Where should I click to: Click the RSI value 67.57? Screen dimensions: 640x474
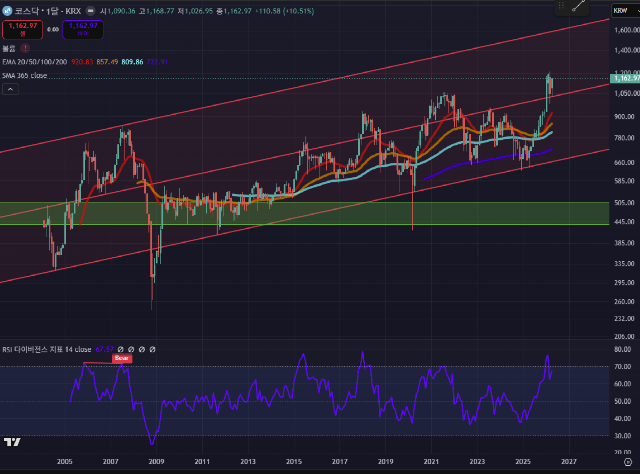[104, 349]
